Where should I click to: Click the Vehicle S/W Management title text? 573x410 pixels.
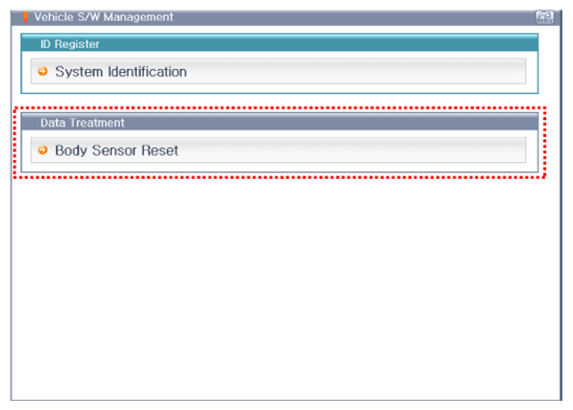[x=104, y=17]
